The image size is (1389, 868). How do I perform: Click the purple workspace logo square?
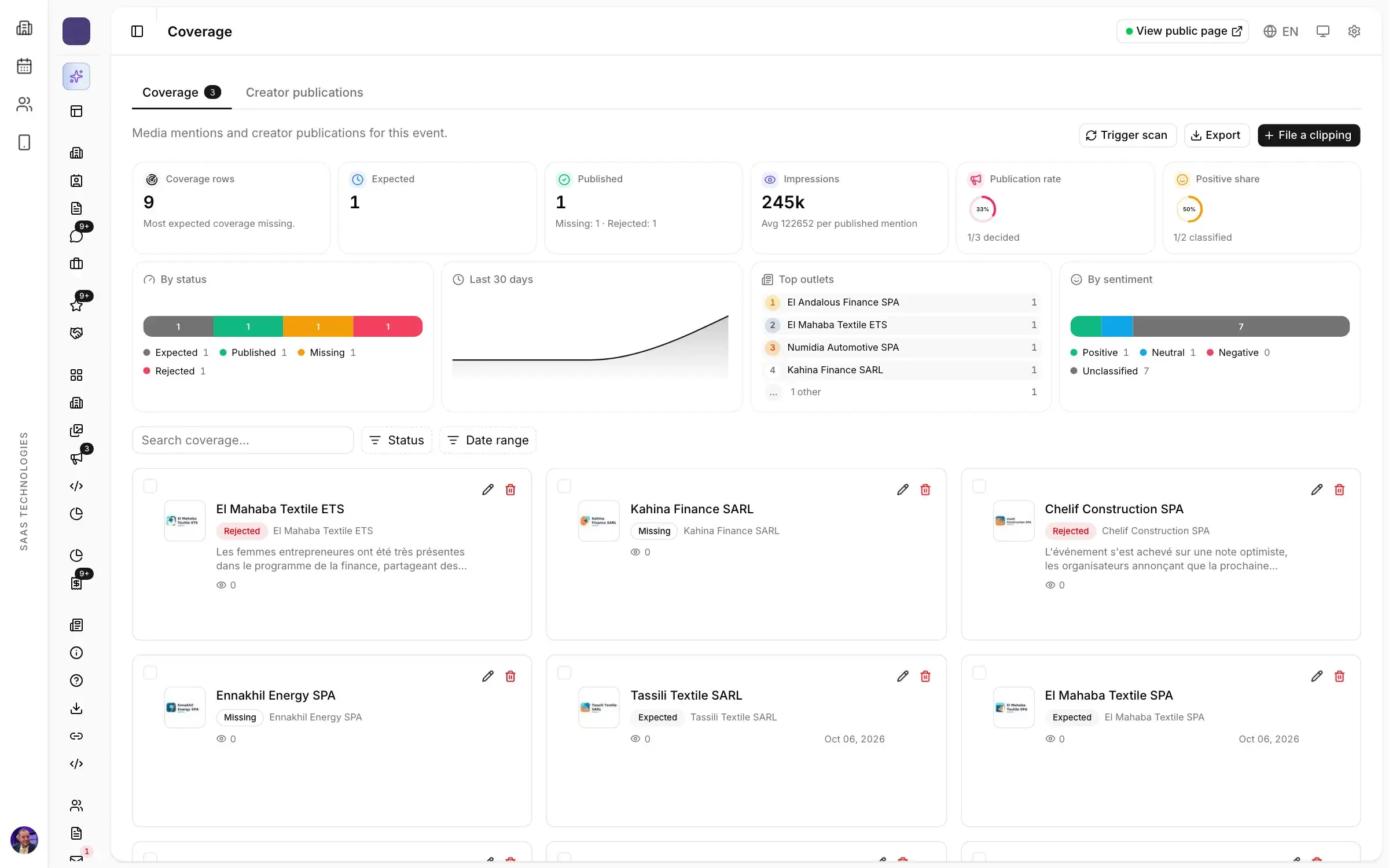click(76, 31)
